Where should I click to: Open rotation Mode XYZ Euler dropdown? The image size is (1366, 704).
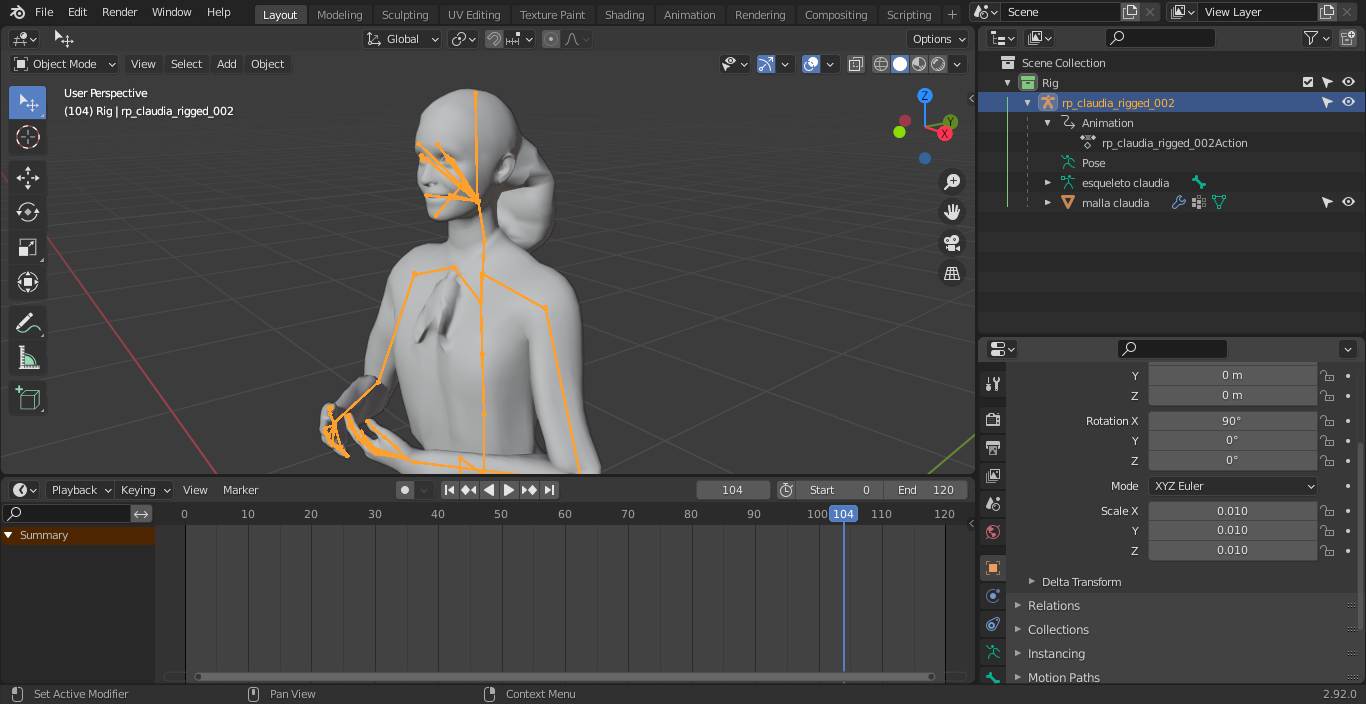(1233, 486)
